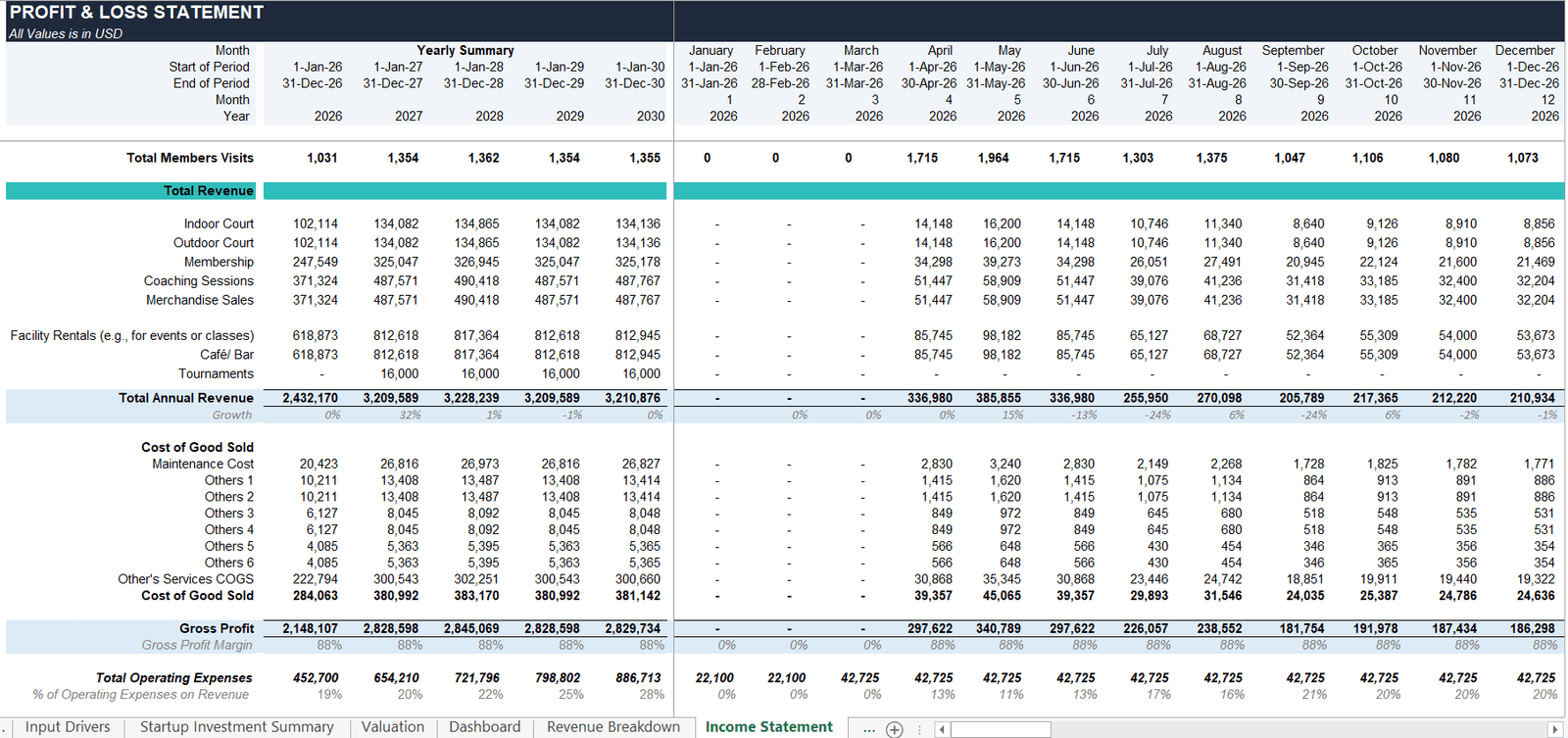
Task: Click cost of goods total 284,063
Action: [x=316, y=595]
